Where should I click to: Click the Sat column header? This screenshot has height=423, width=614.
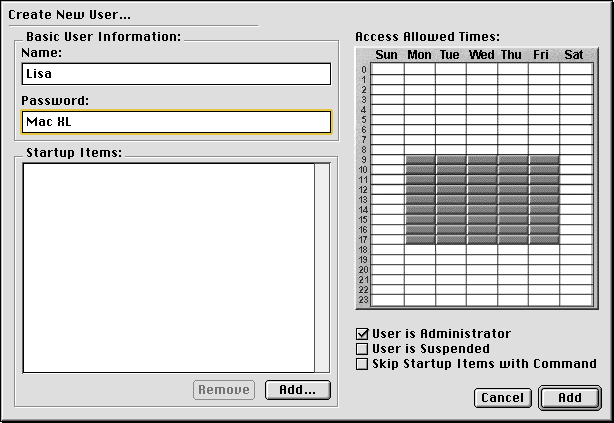[574, 55]
